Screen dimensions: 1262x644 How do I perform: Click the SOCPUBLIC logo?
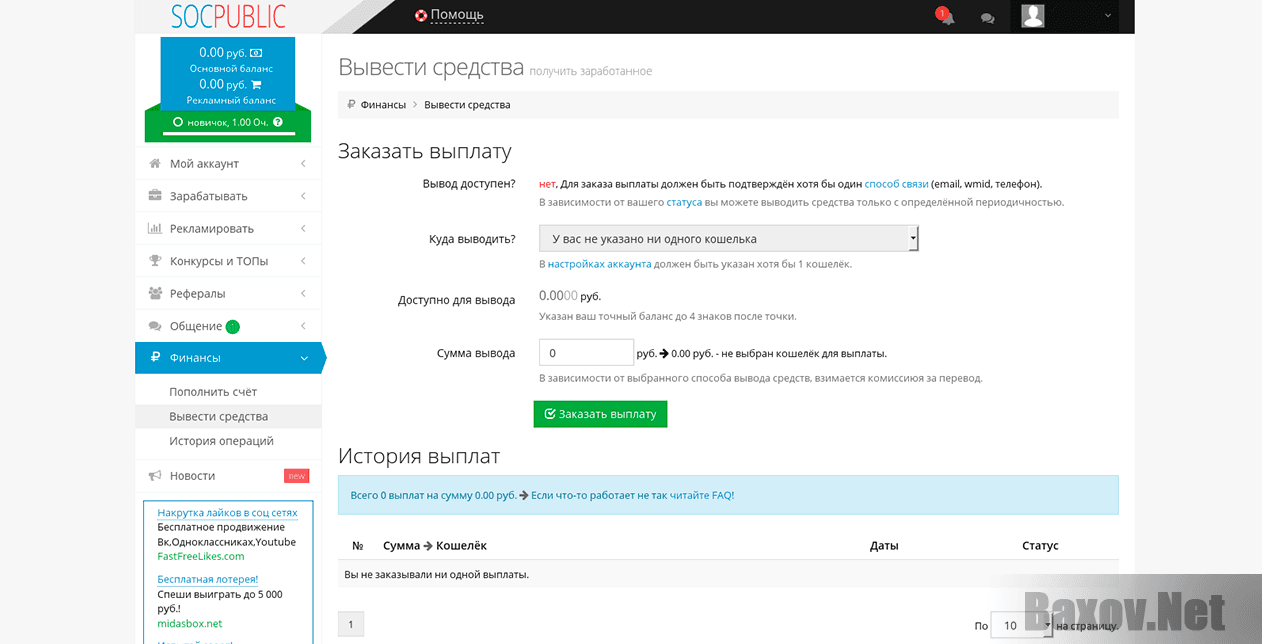[x=228, y=16]
